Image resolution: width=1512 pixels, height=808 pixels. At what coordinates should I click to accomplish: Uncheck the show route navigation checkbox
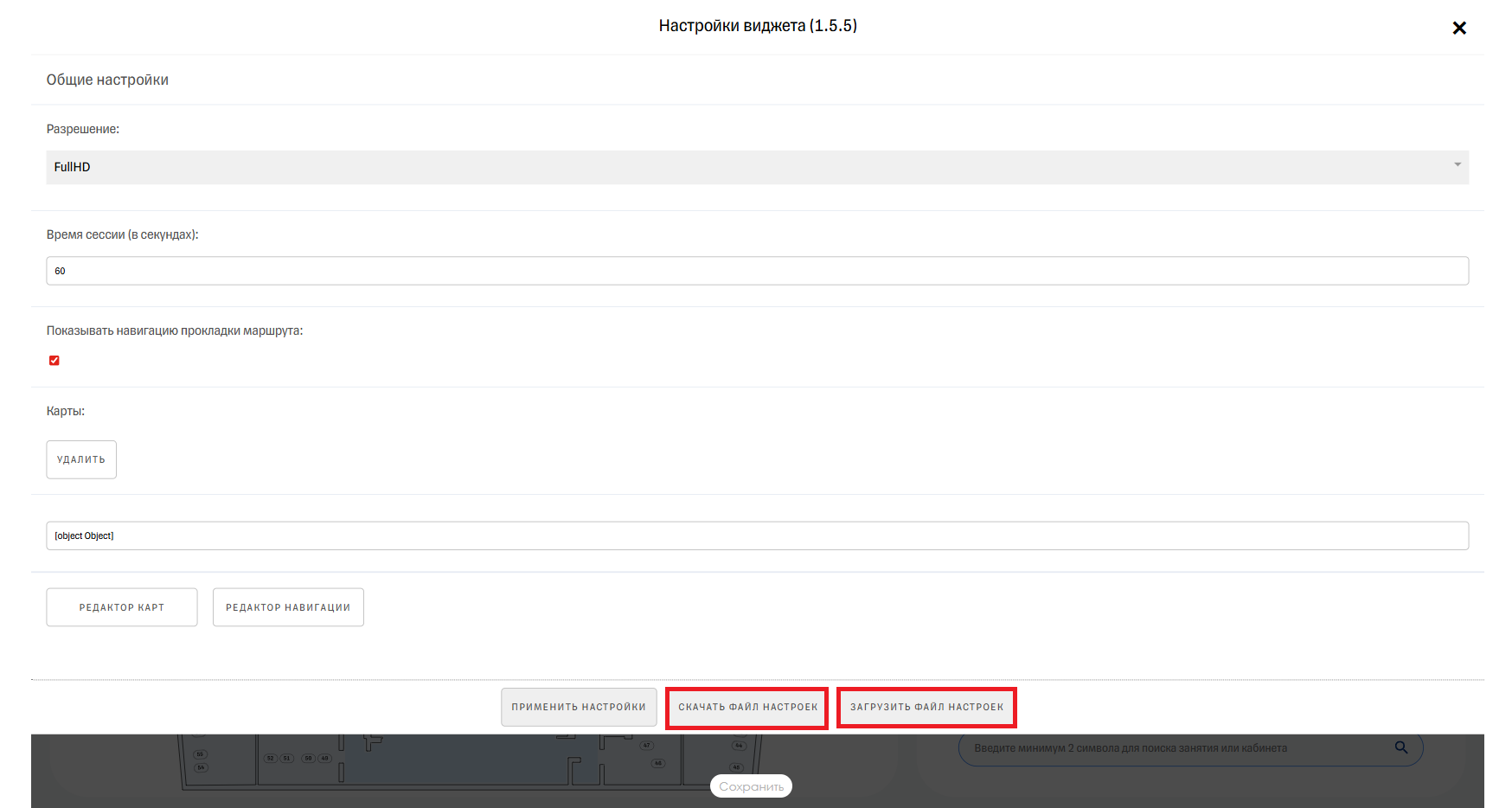(x=54, y=361)
